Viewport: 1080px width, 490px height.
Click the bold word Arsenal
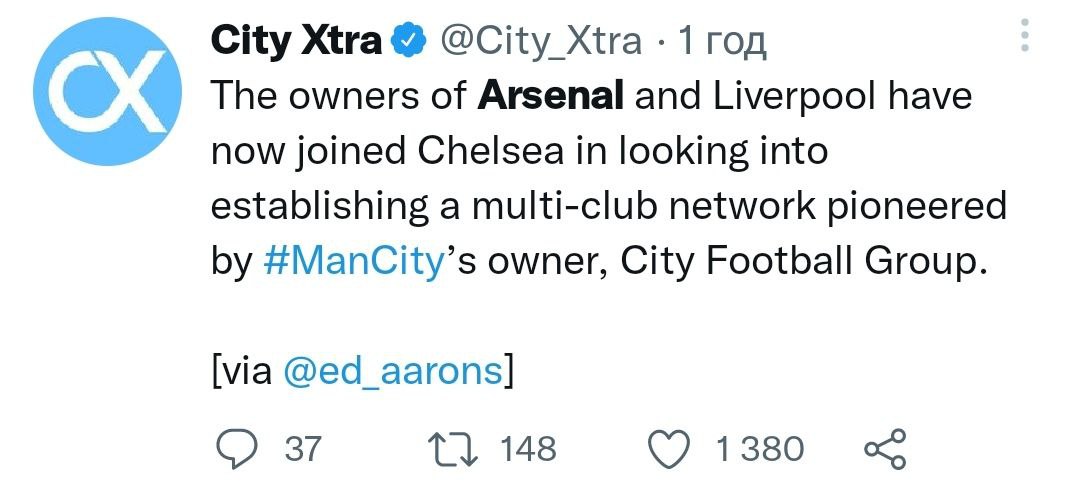(x=551, y=96)
